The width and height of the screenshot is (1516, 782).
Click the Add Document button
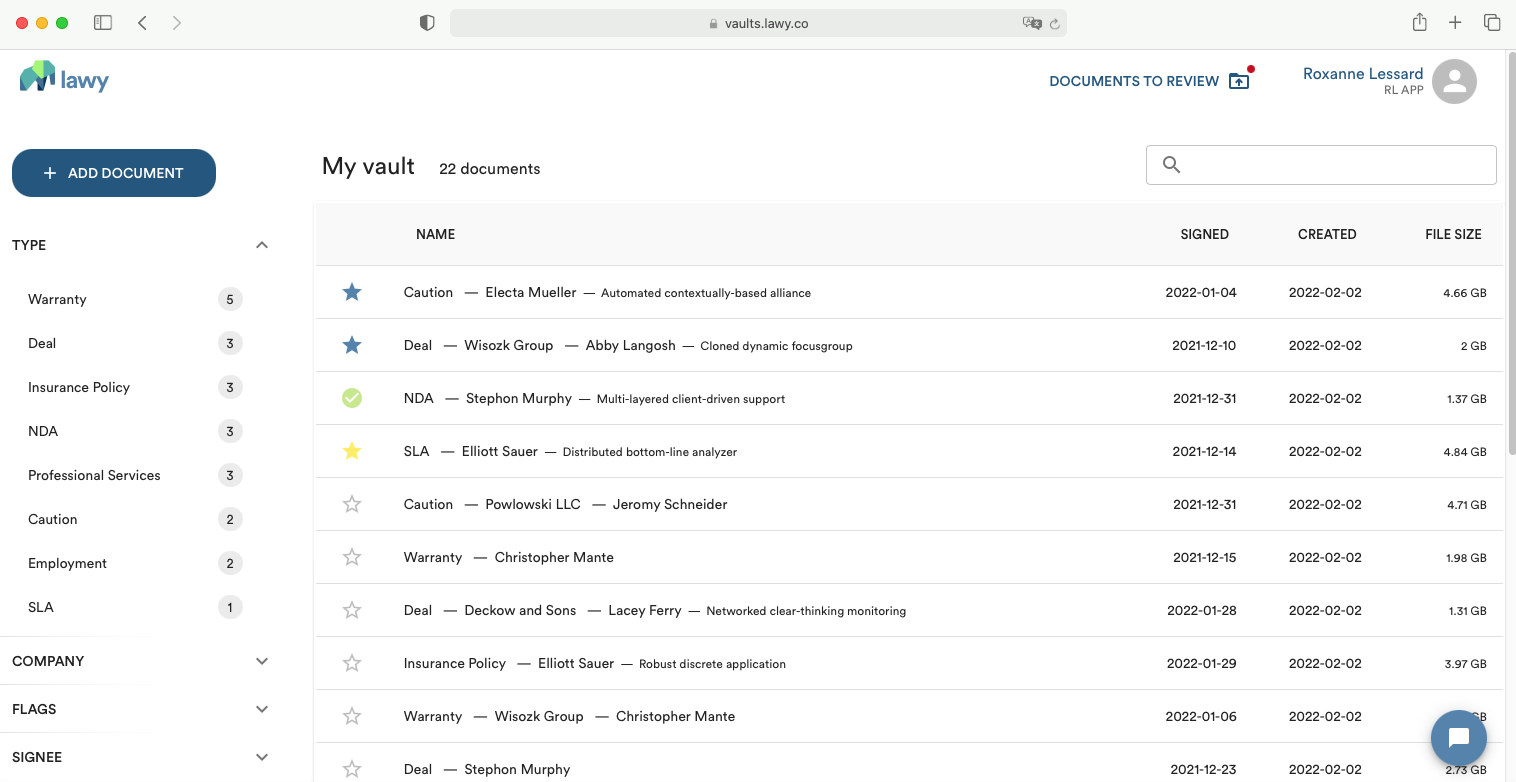(x=114, y=173)
